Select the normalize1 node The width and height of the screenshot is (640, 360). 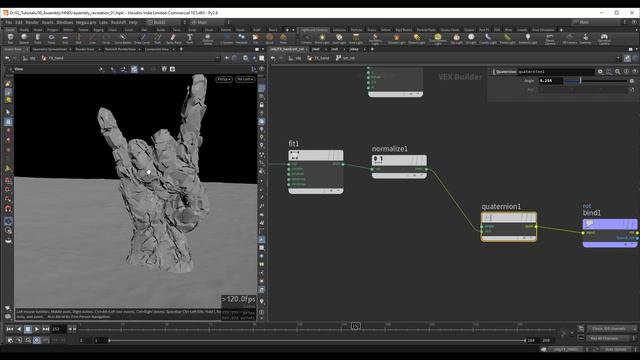tap(399, 166)
